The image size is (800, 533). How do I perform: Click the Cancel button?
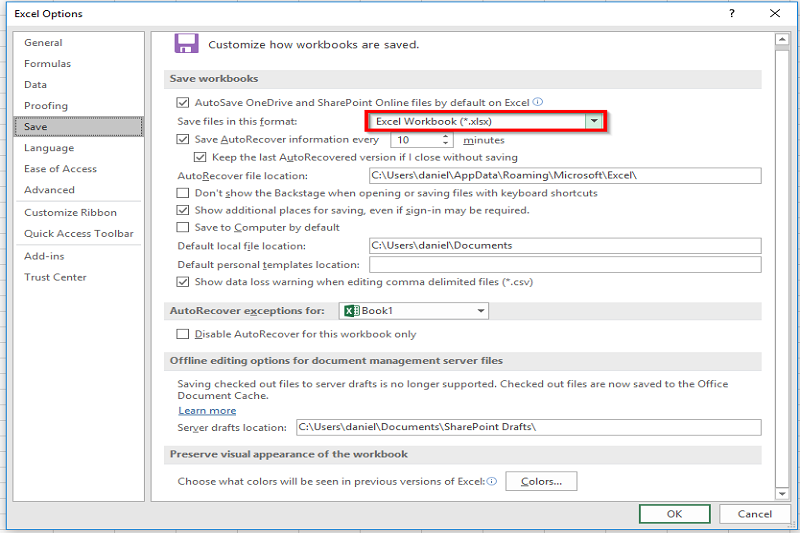755,514
